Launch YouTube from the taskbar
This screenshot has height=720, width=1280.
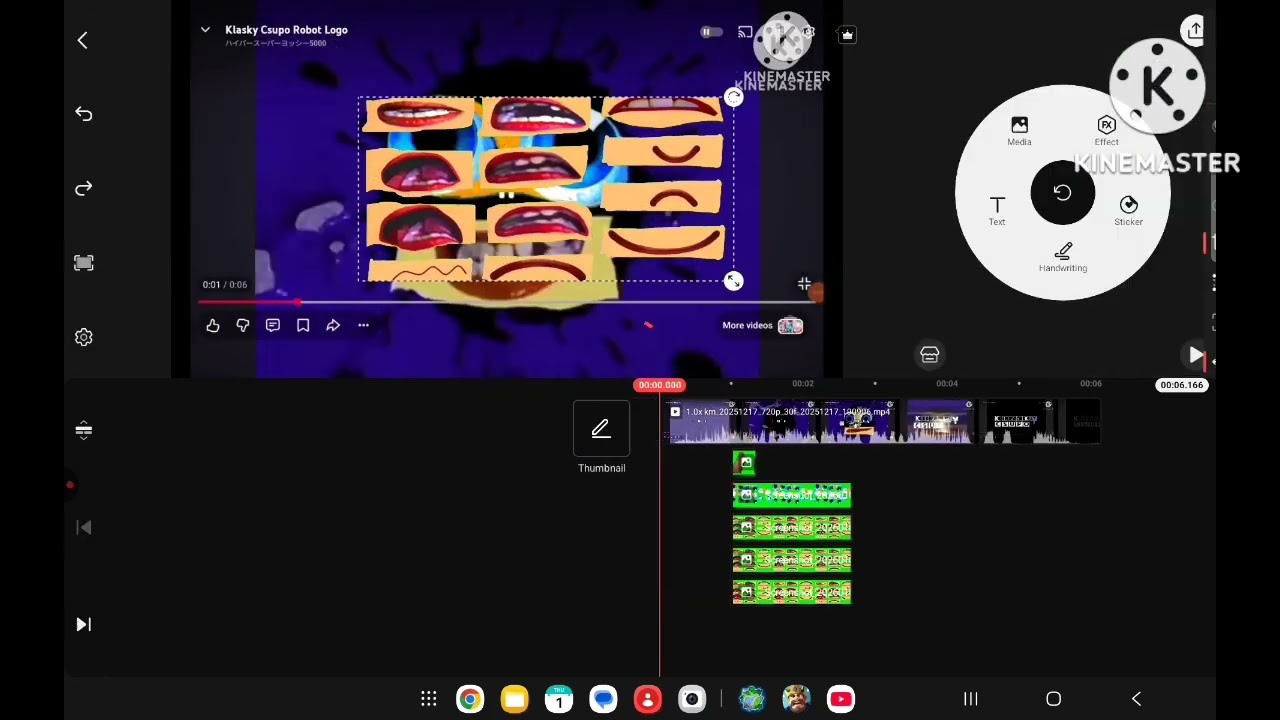841,699
